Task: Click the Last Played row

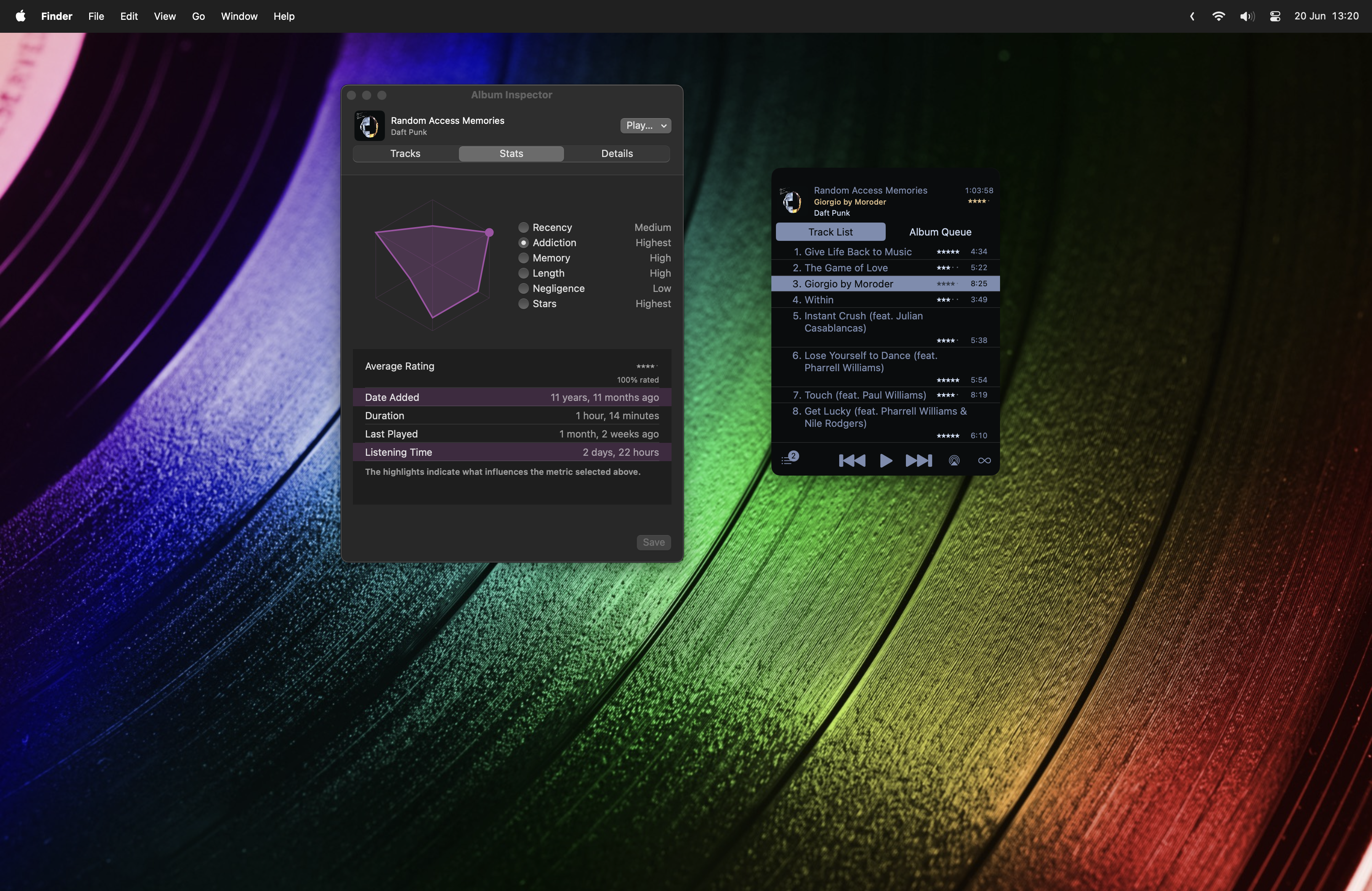Action: click(512, 434)
